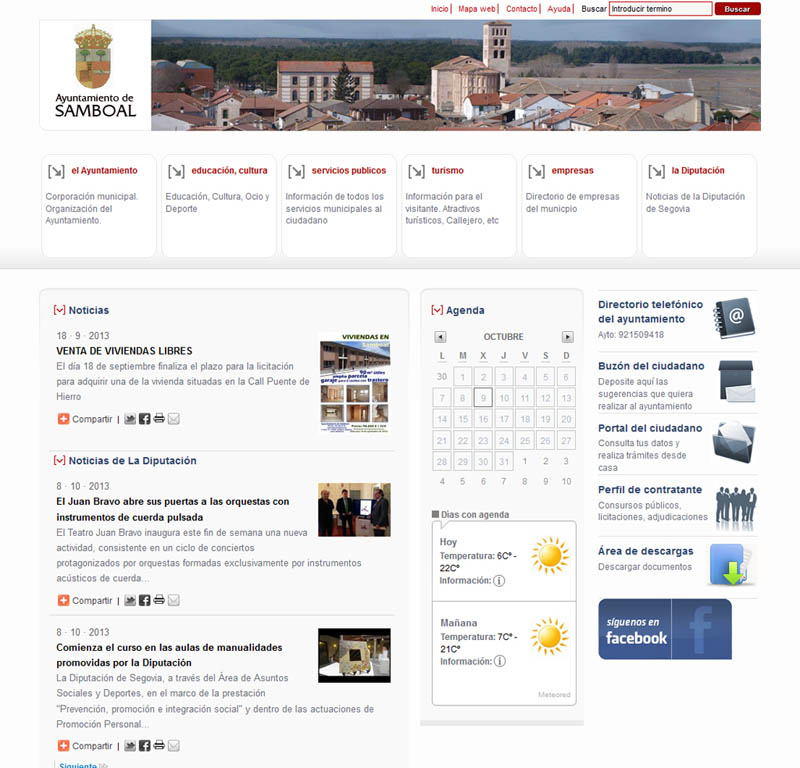The image size is (800, 768).
Task: Collapse the Agenda panel
Action: 437,310
